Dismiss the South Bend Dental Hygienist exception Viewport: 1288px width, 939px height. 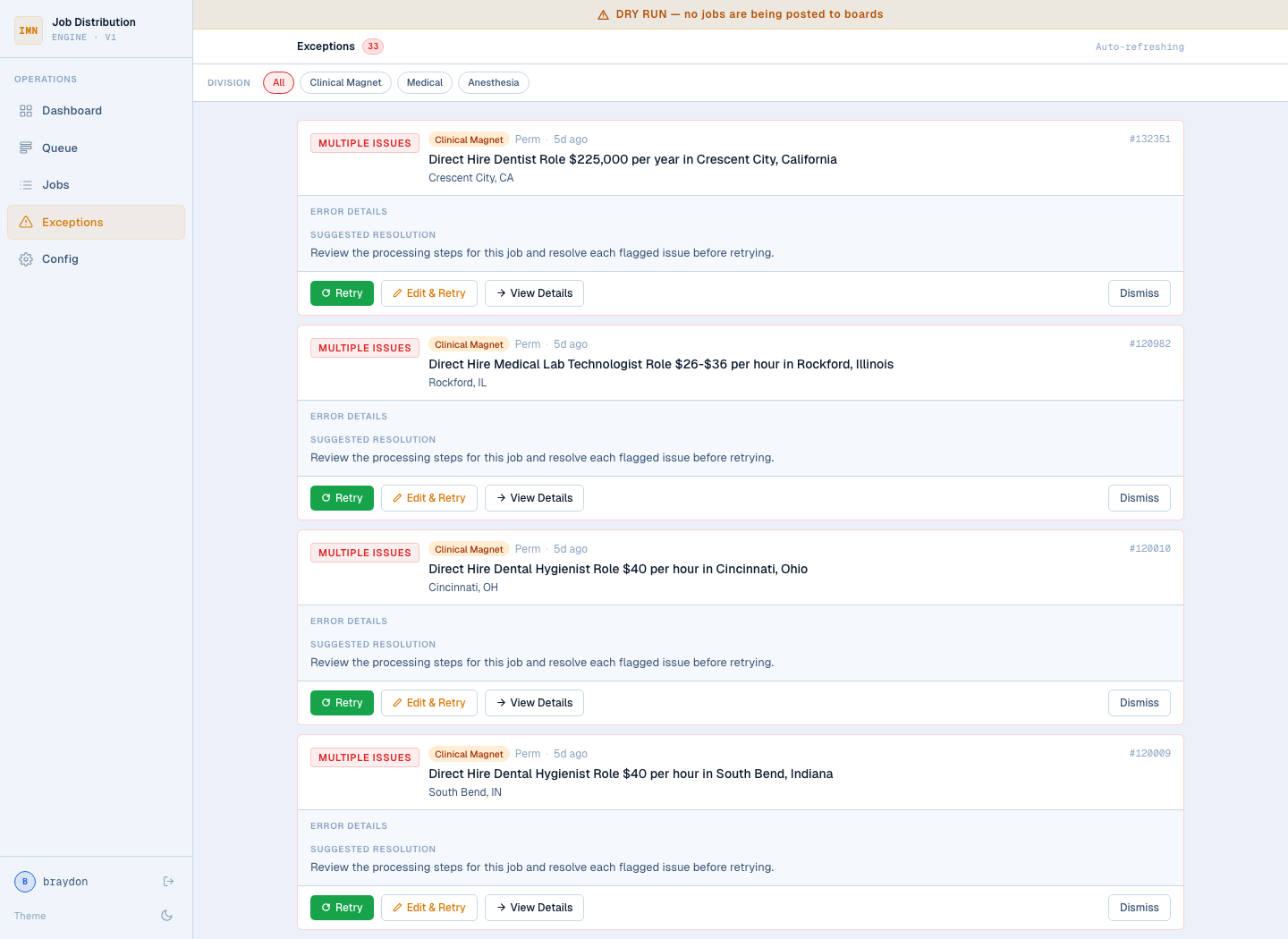pos(1140,908)
